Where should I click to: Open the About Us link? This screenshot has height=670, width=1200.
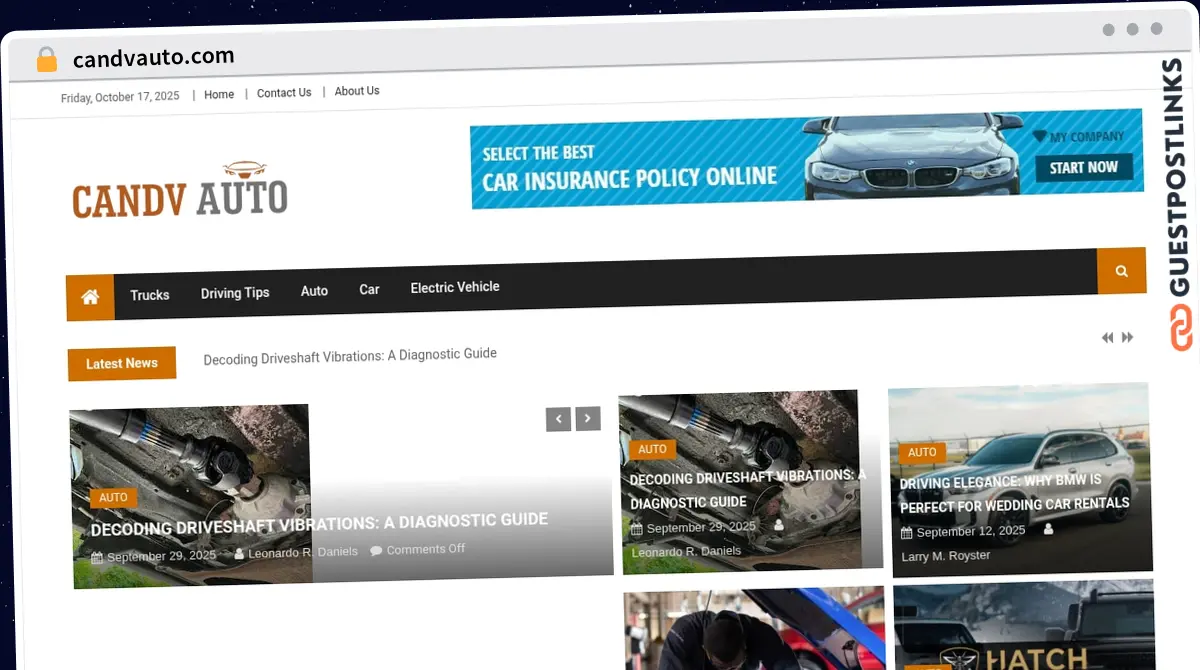[357, 91]
